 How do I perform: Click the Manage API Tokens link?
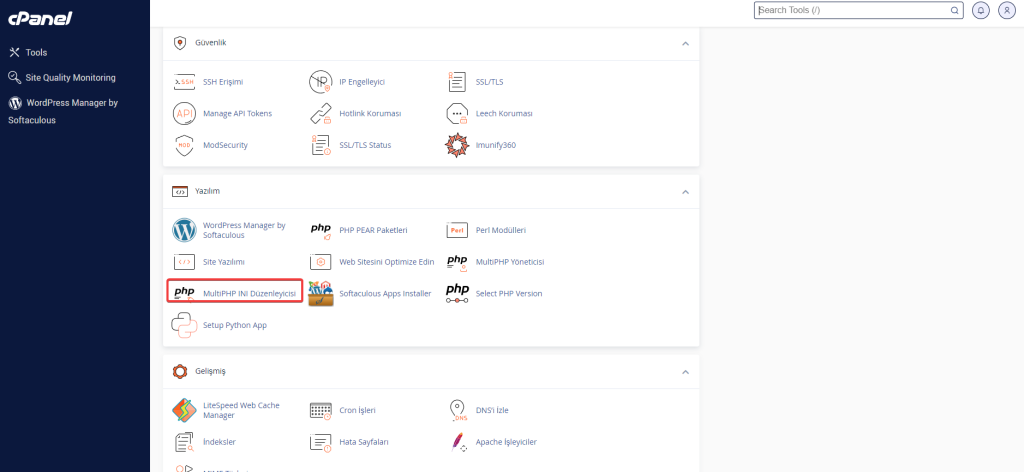coord(237,113)
